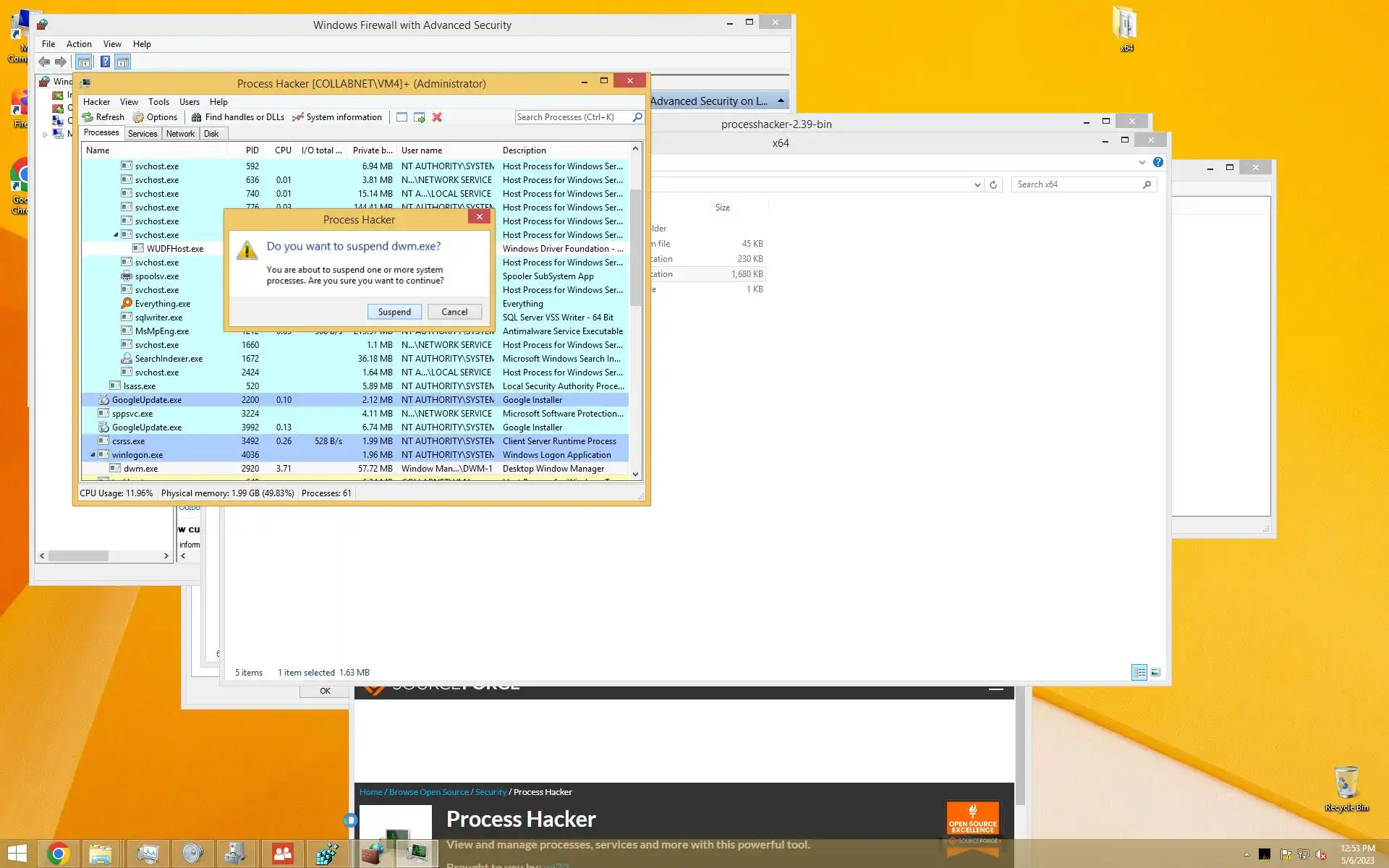Click Find handles or DLLs binoculars
Viewport: 1389px width, 868px height.
point(196,117)
